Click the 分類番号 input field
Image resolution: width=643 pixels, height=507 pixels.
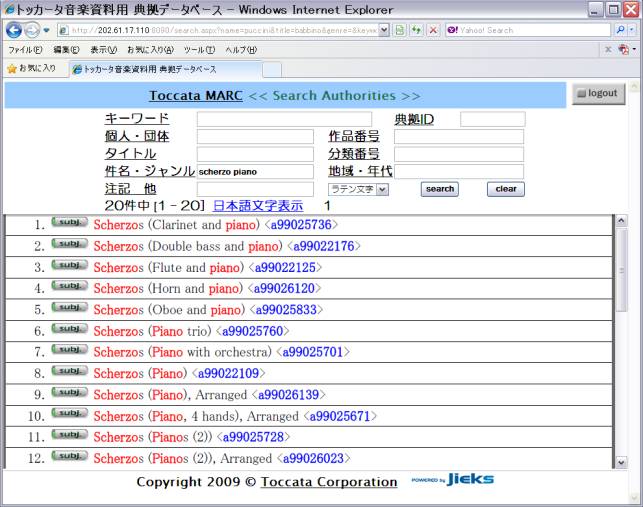coord(459,154)
